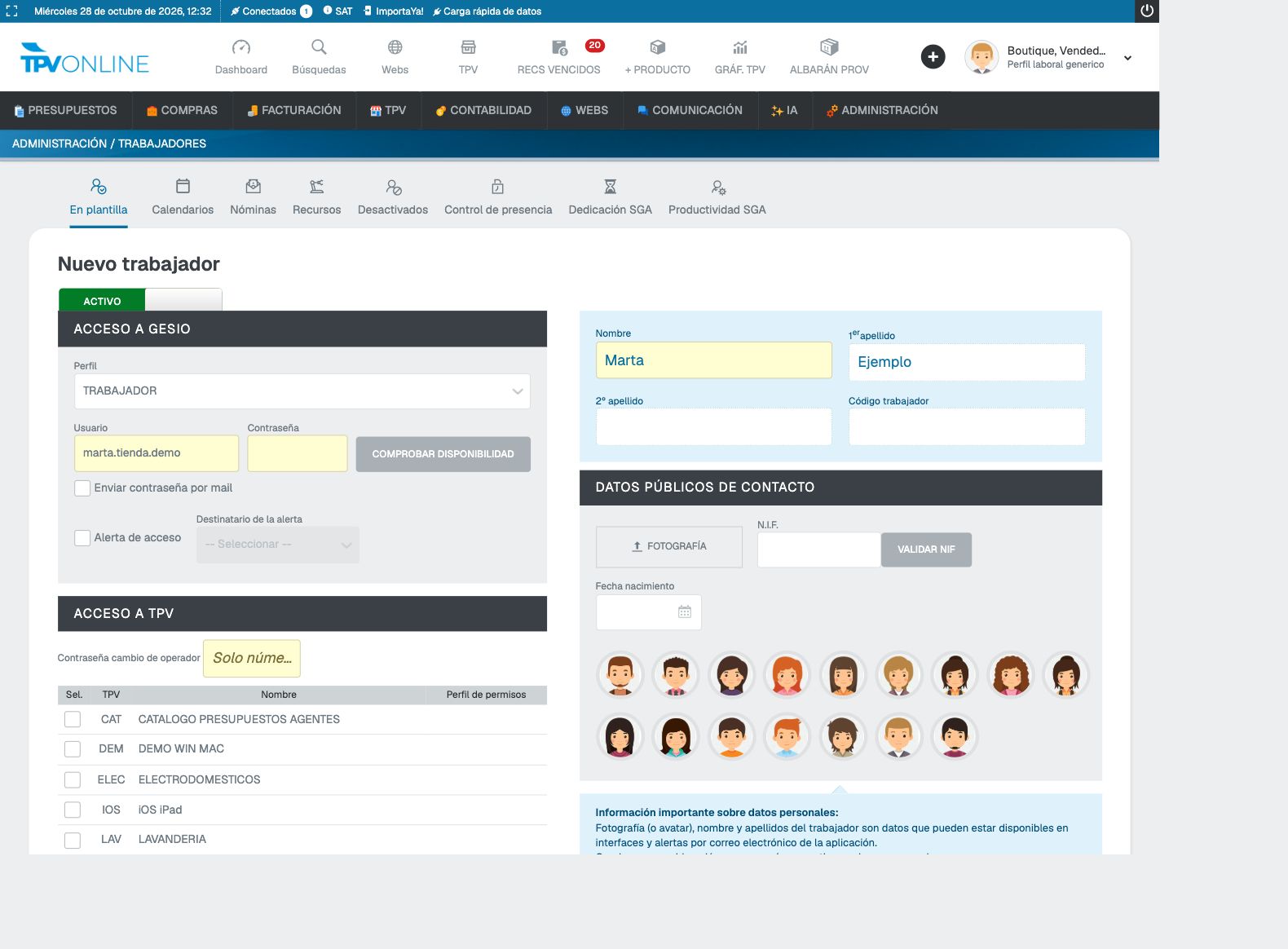Image resolution: width=1288 pixels, height=949 pixels.
Task: Click the Contraseña password field
Action: [x=298, y=453]
